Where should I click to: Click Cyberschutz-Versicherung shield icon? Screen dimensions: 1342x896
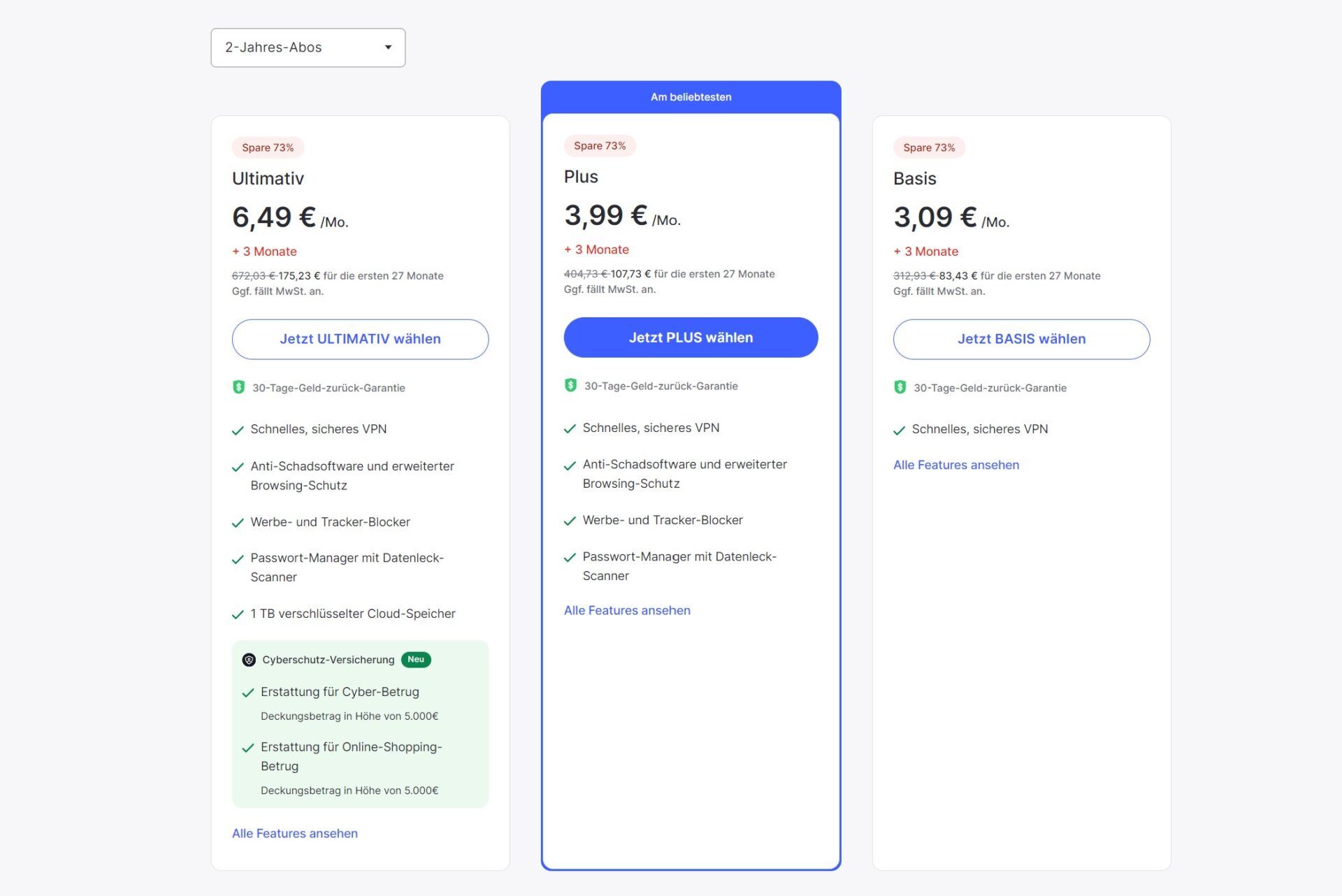click(x=248, y=660)
